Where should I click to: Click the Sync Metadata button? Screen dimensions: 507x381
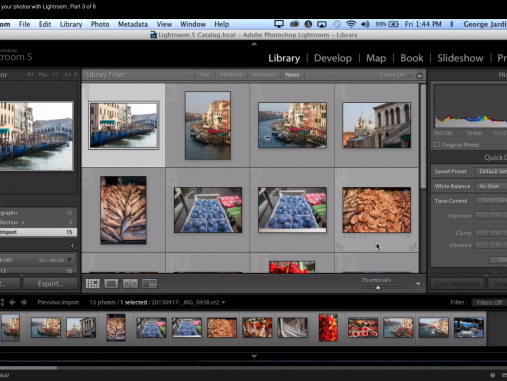[x=457, y=284]
